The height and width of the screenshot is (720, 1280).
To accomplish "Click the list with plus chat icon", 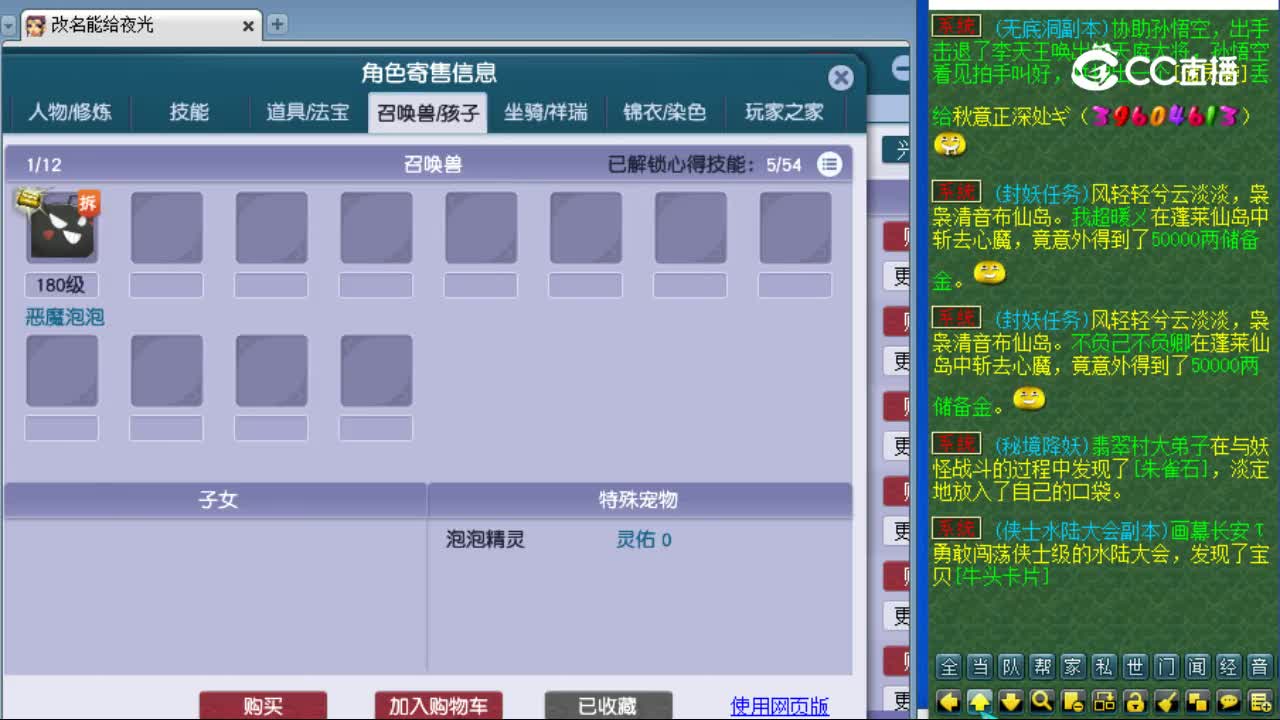I will tap(1259, 701).
